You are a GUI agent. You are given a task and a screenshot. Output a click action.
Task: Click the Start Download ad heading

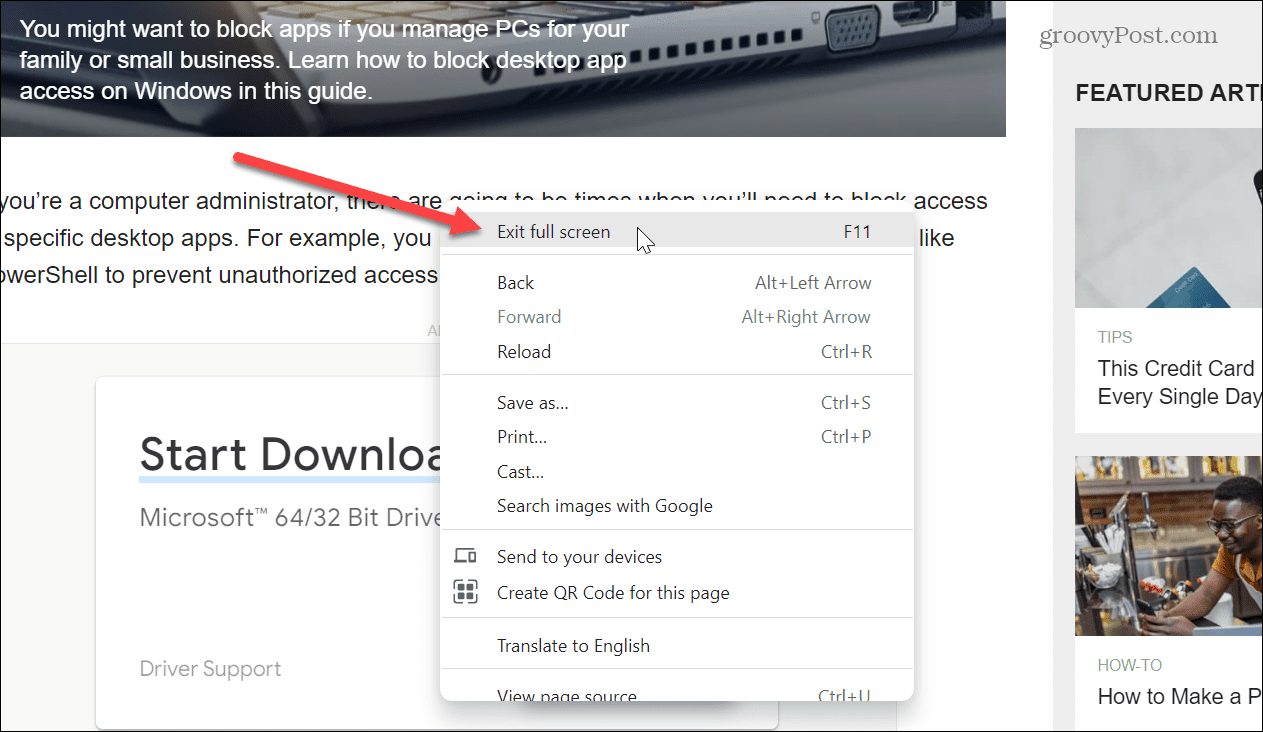(x=290, y=455)
